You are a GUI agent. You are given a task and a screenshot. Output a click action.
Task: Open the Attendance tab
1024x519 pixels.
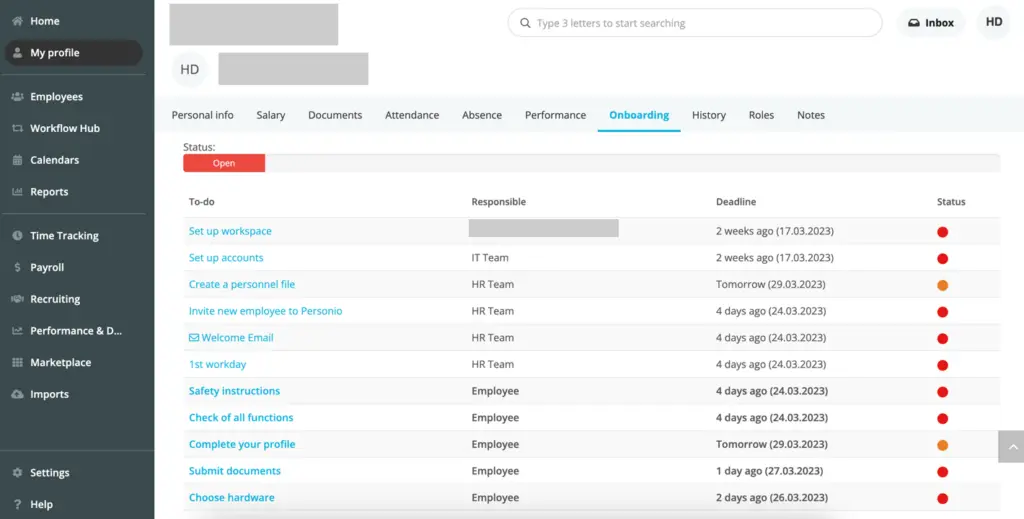pyautogui.click(x=412, y=115)
